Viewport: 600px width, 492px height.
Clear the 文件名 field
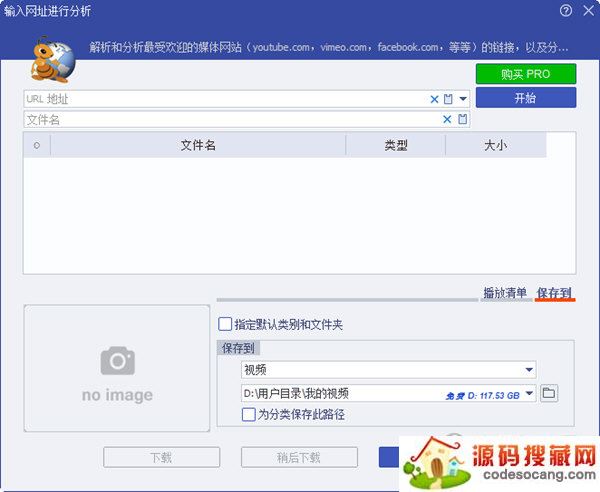click(447, 119)
